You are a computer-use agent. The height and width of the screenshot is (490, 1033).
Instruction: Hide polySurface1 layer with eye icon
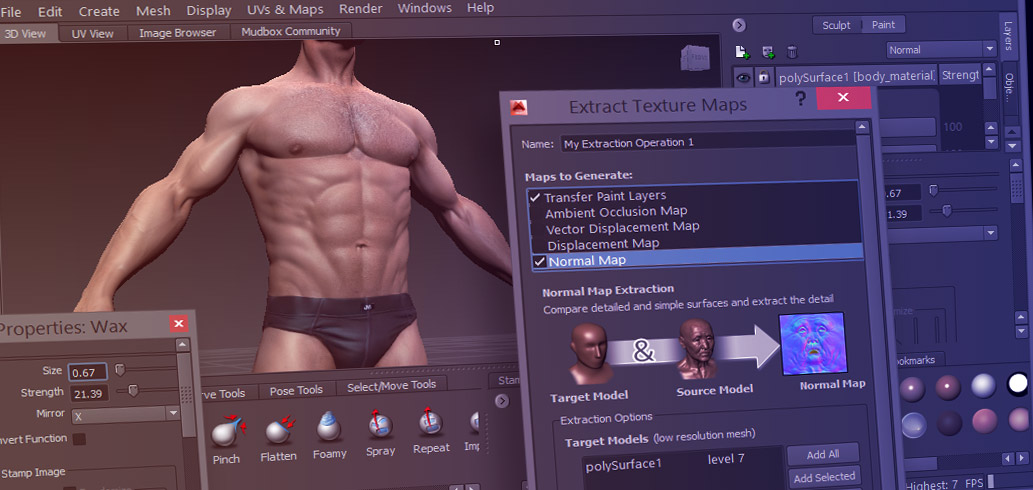pos(744,78)
